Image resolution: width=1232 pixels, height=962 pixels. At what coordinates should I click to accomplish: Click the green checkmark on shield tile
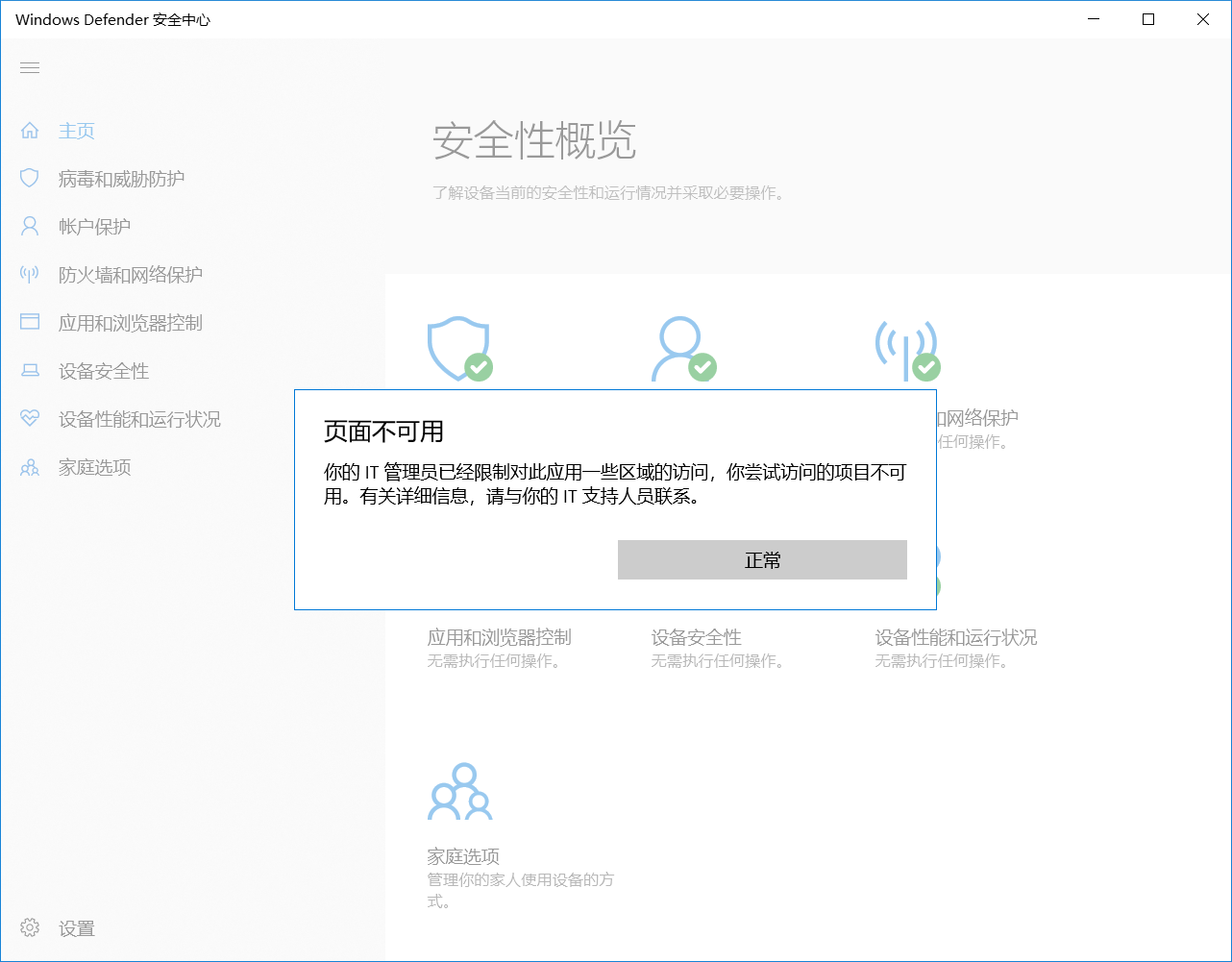[479, 367]
